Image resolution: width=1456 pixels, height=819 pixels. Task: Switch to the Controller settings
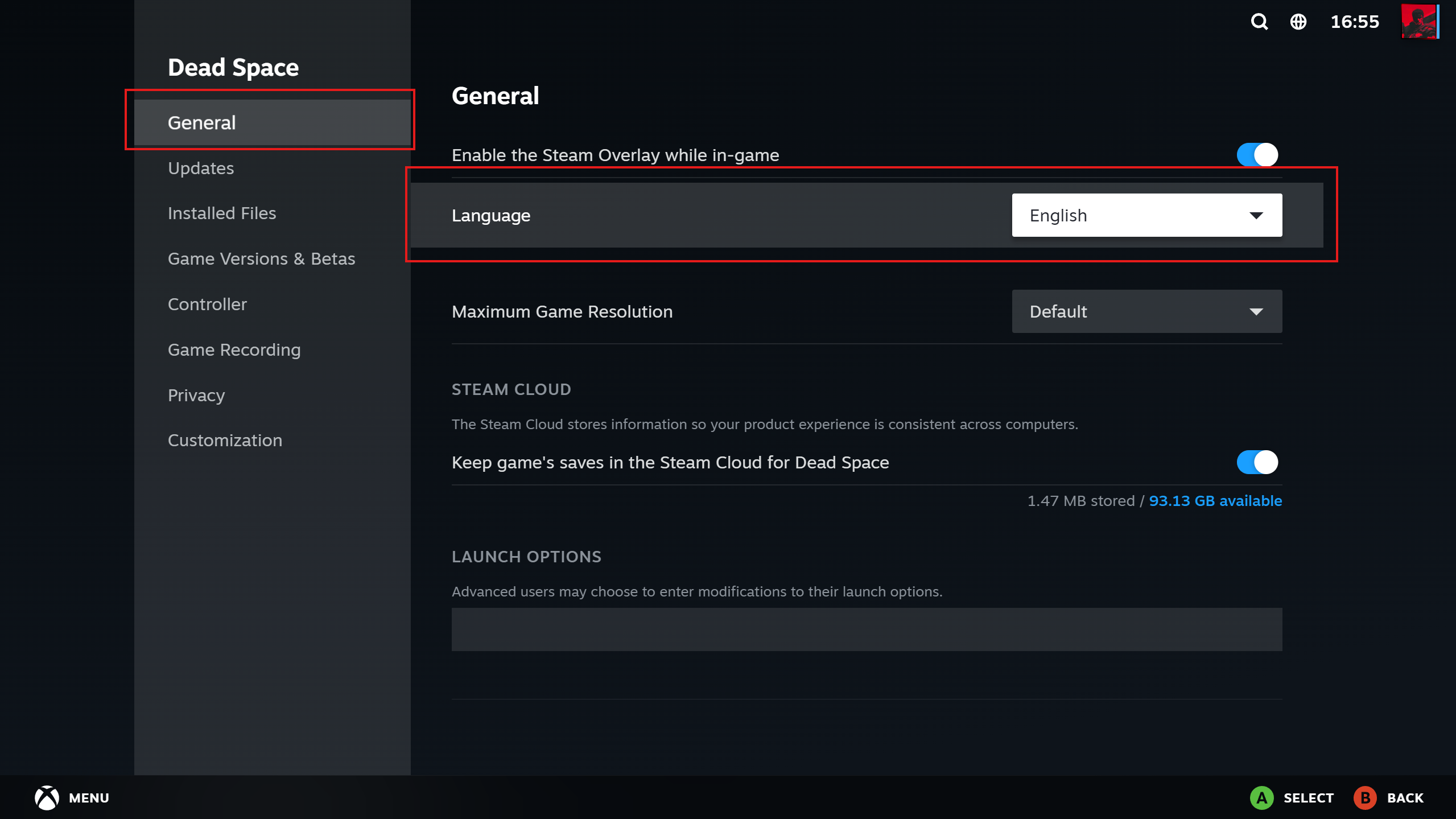click(273, 304)
